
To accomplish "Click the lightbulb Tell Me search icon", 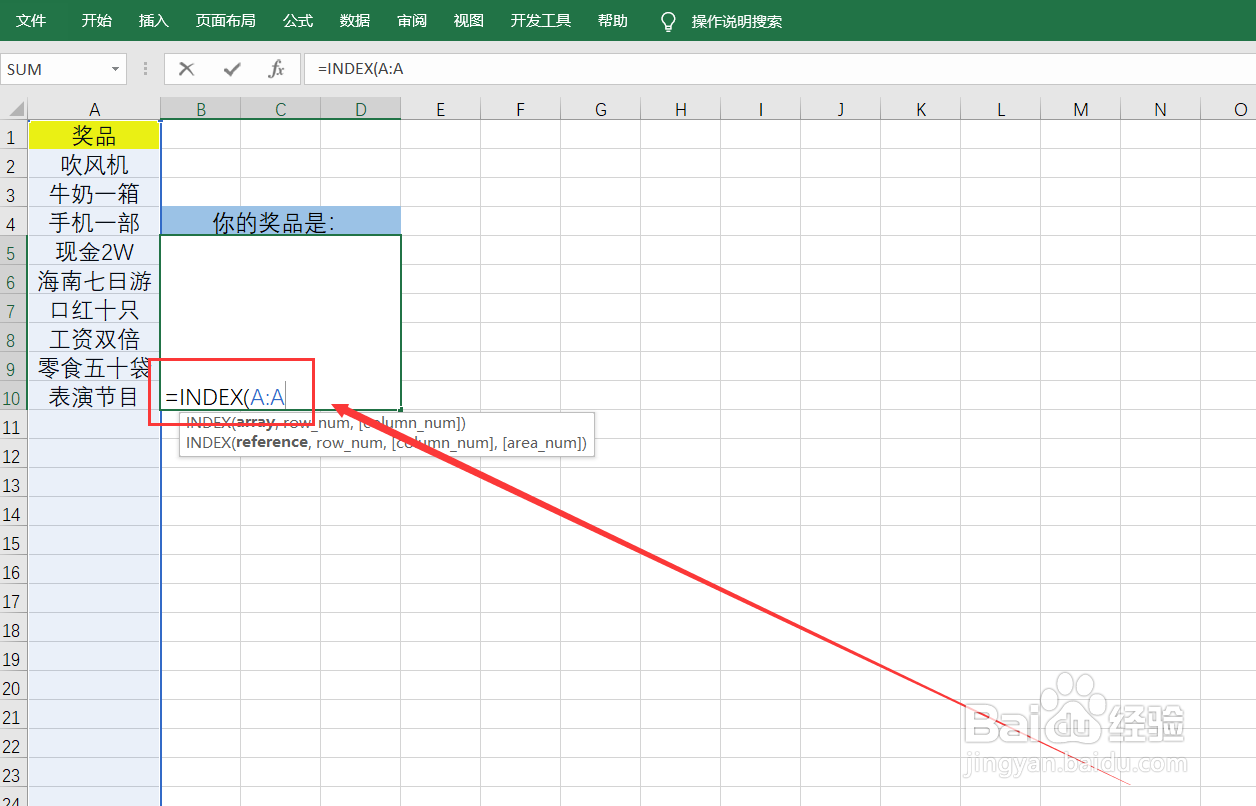I will click(669, 21).
